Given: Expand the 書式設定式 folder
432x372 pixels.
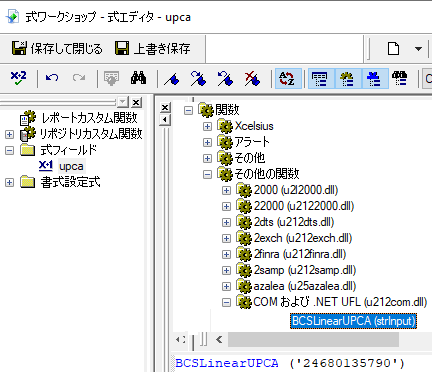Looking at the screenshot, I should (9, 182).
